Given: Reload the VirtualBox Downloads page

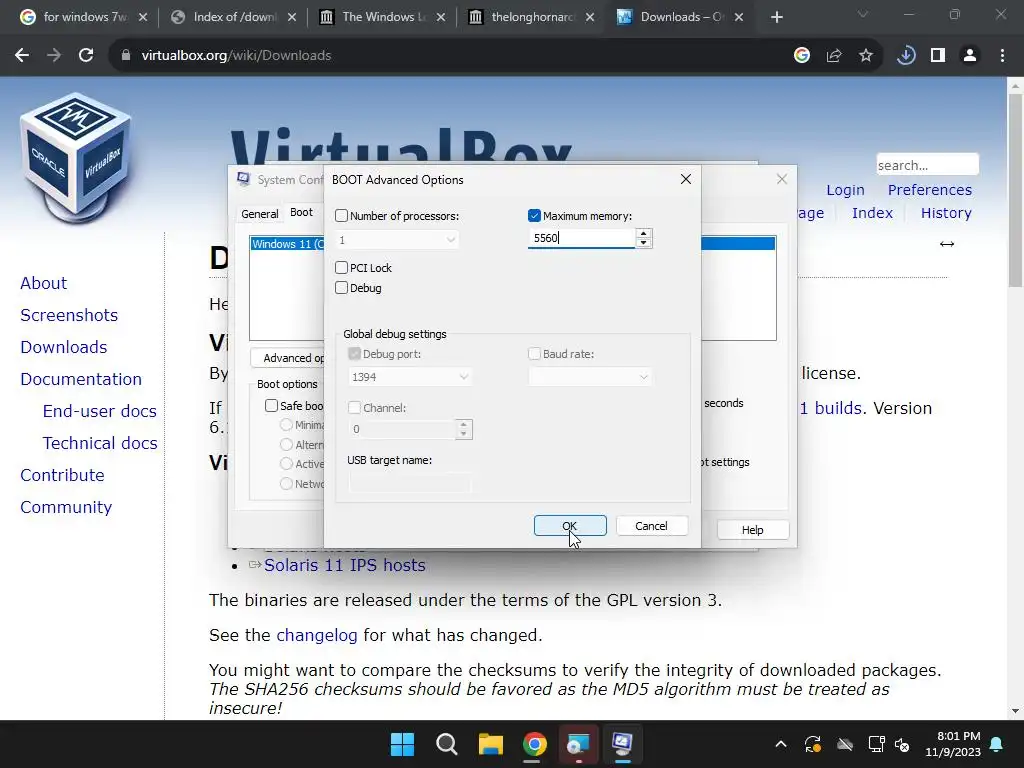Looking at the screenshot, I should (86, 56).
